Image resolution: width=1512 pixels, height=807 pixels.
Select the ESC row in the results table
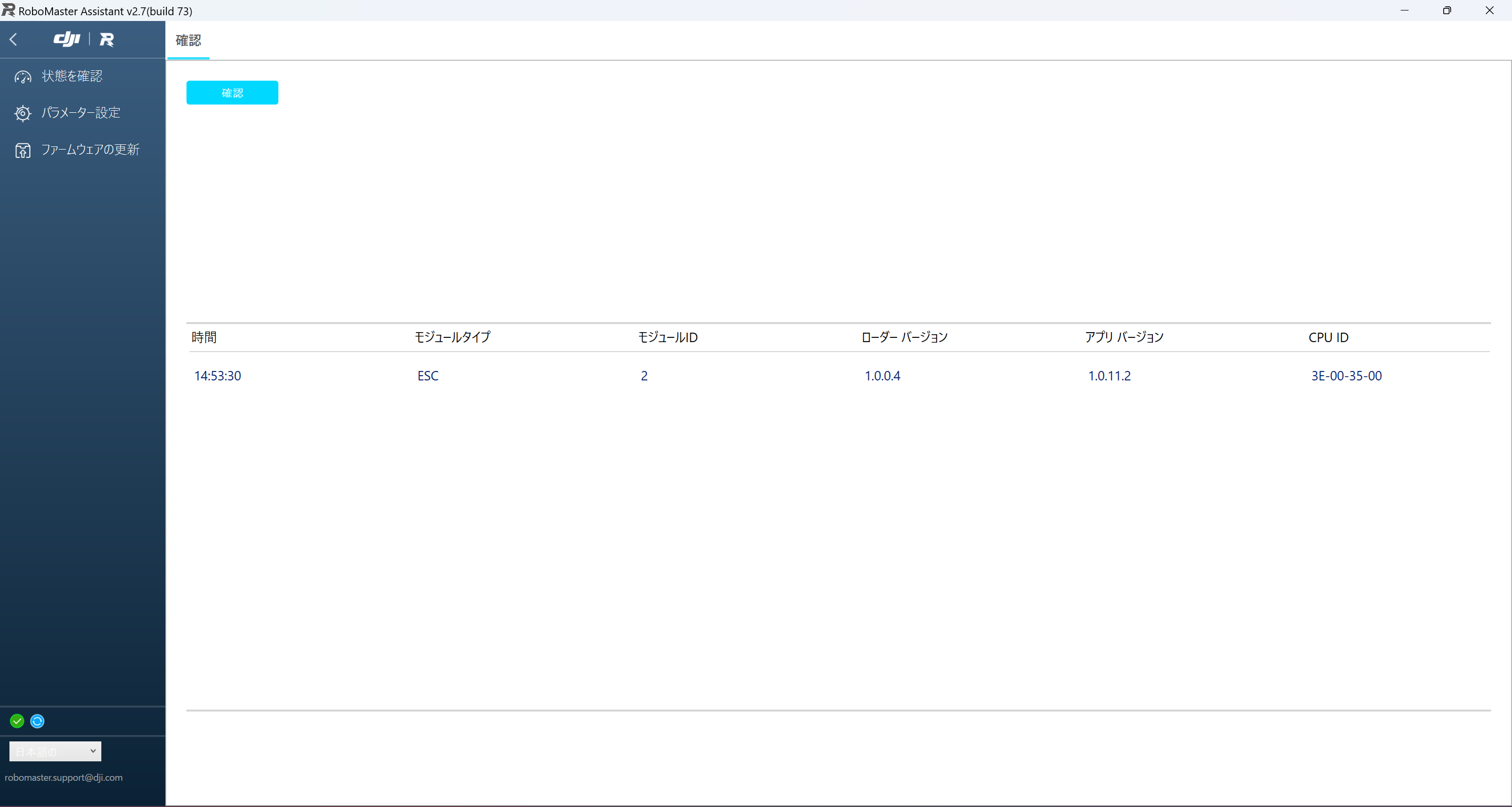(x=427, y=376)
